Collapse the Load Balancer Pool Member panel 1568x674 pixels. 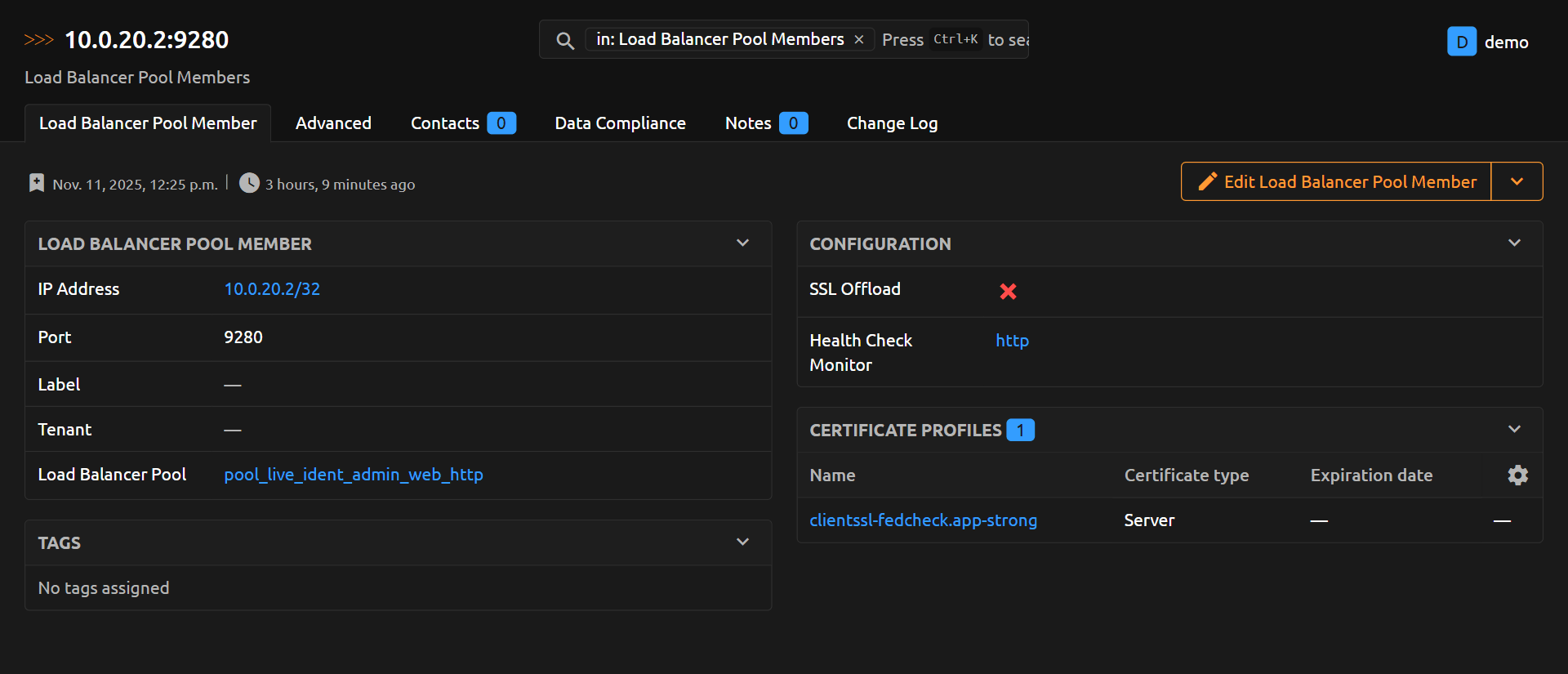[742, 243]
